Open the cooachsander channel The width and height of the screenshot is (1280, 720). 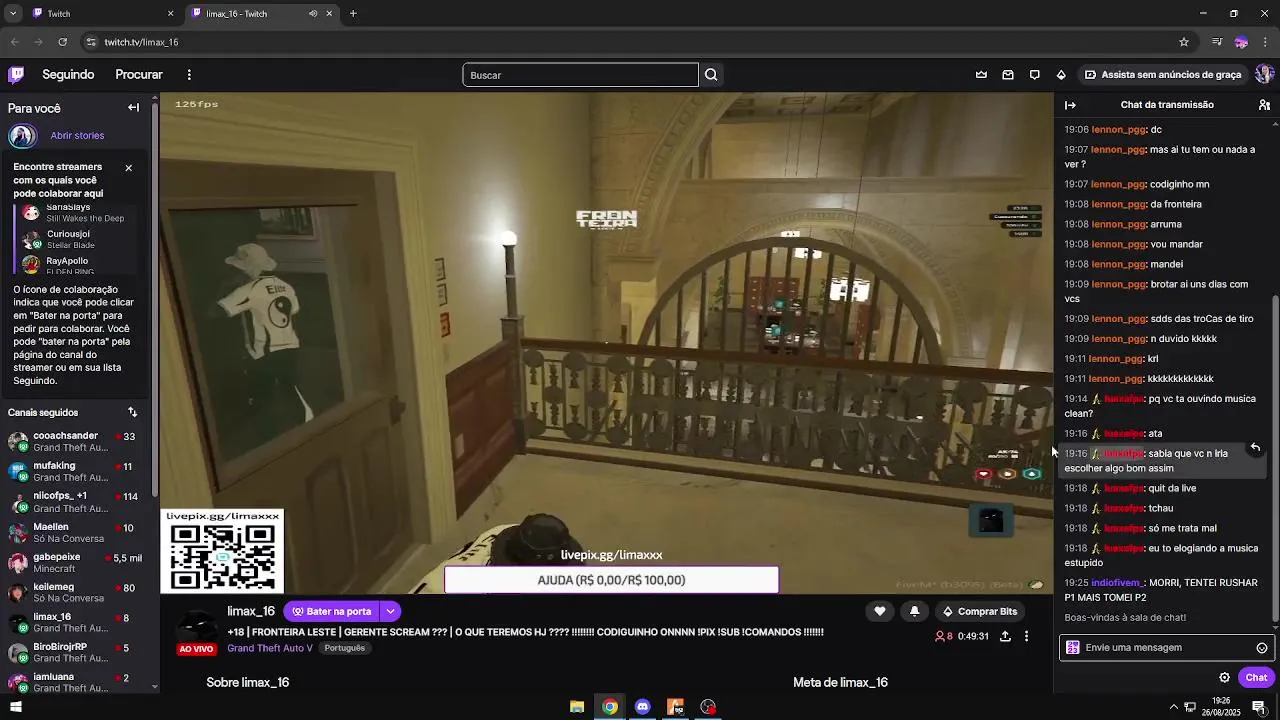pos(78,442)
